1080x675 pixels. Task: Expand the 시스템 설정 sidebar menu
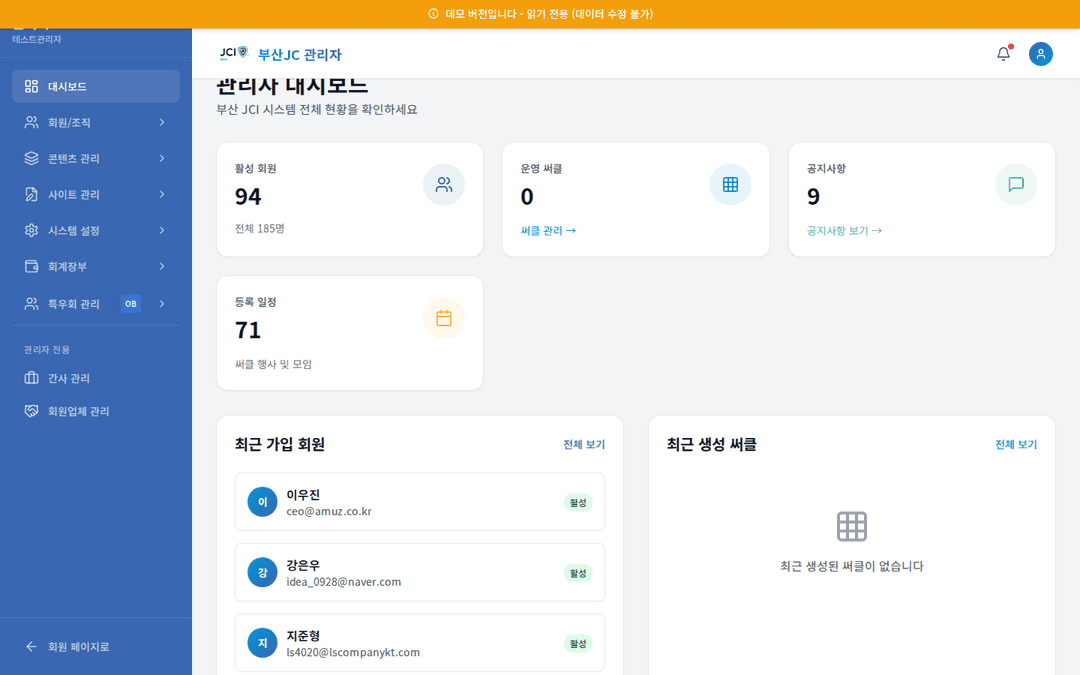95,230
